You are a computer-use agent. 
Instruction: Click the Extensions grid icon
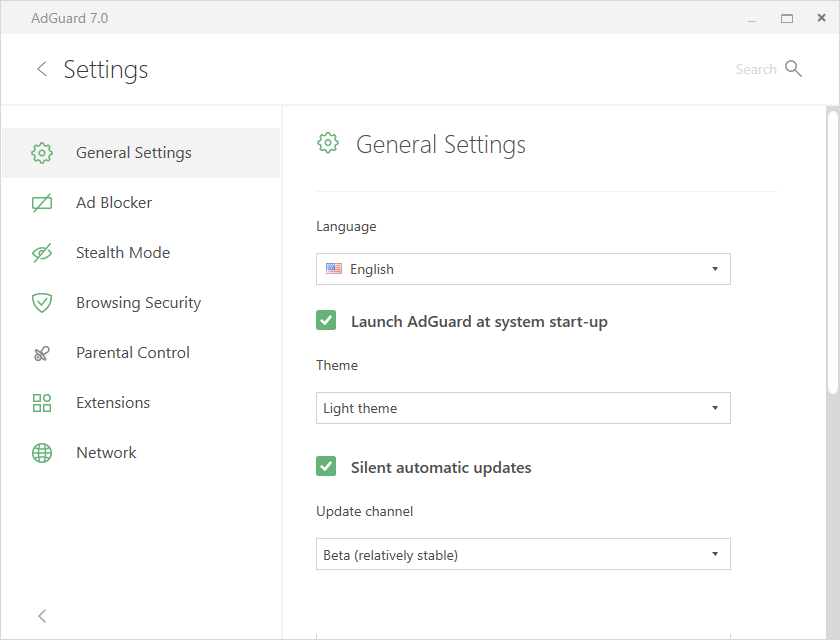tap(42, 403)
